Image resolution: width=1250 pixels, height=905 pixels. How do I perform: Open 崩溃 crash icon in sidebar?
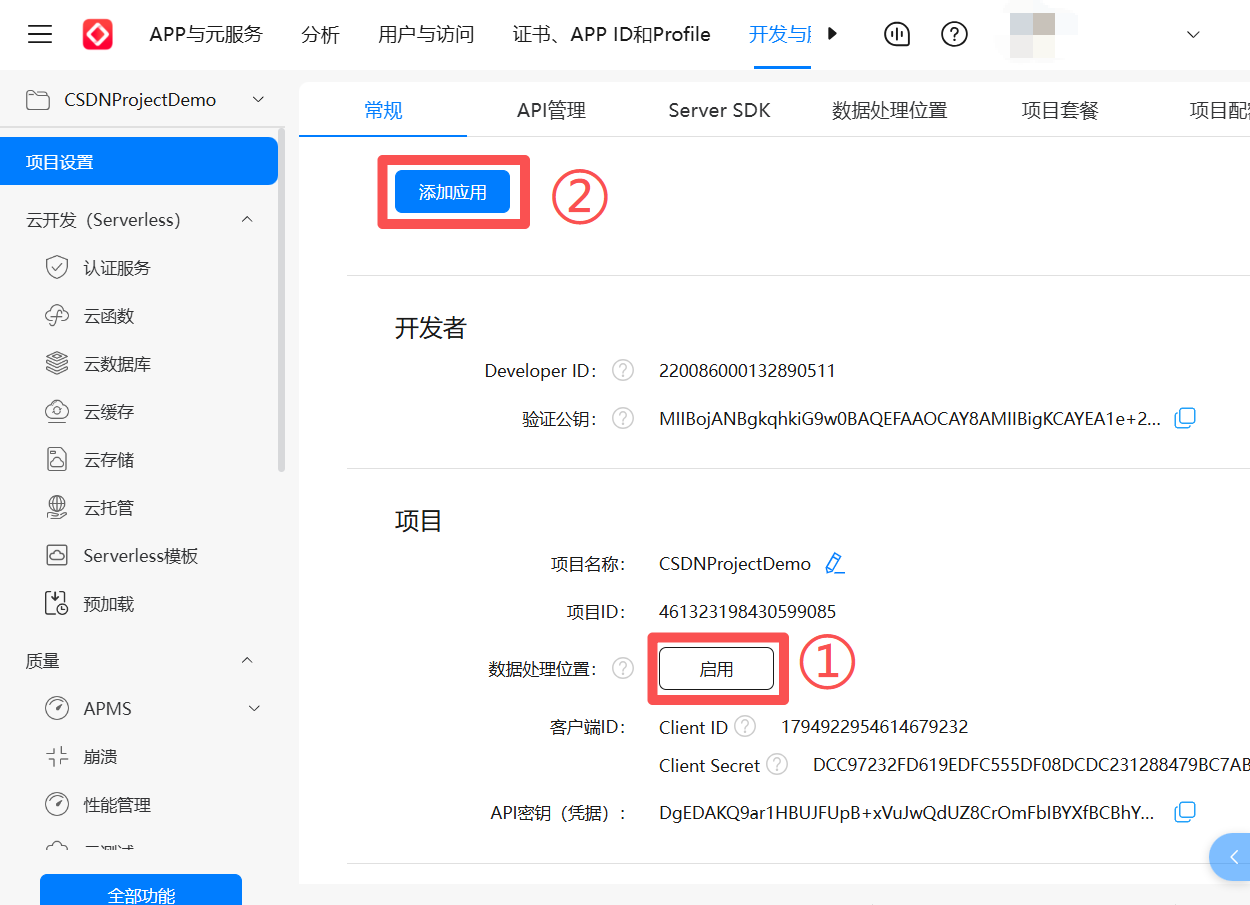coord(57,757)
